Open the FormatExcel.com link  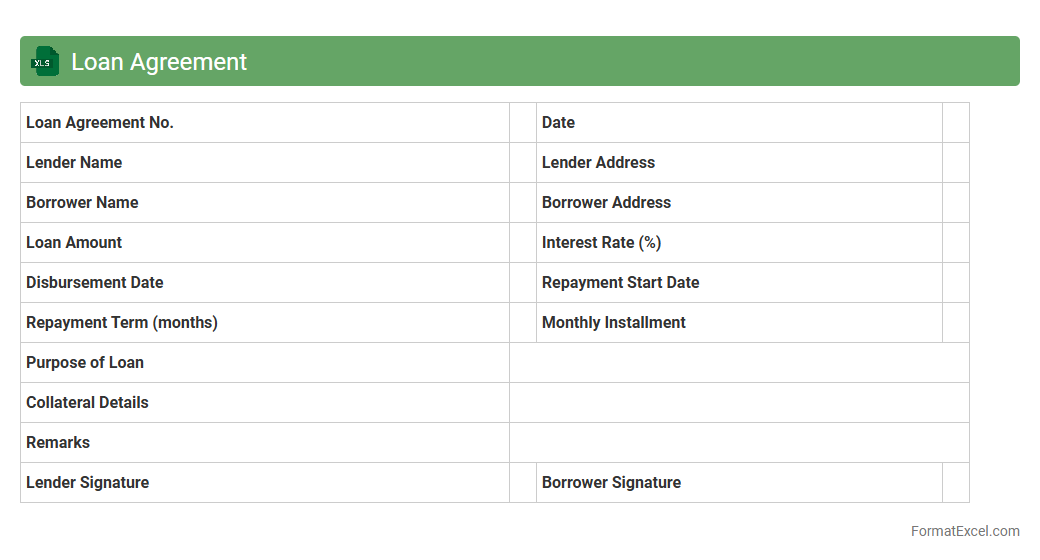[x=964, y=531]
